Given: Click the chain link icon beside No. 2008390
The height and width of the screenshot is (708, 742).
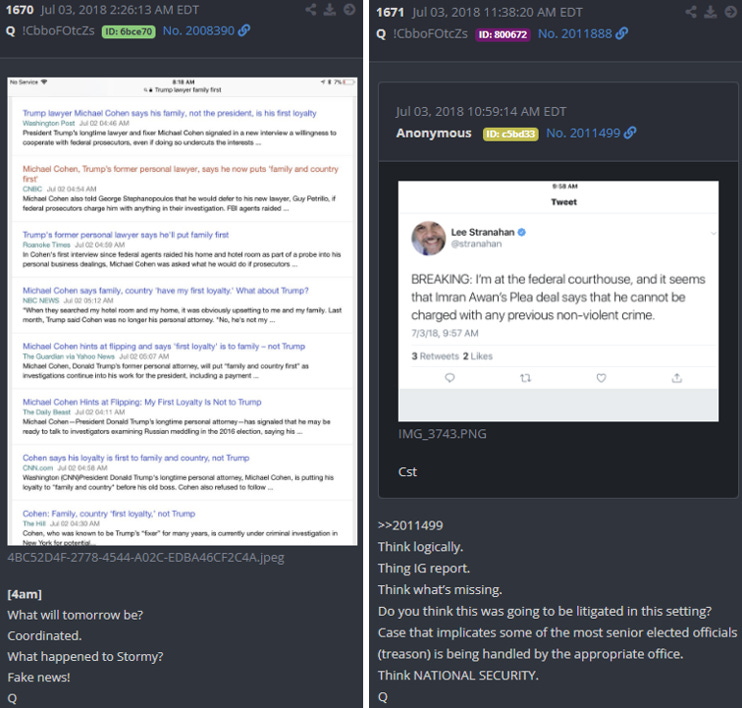Looking at the screenshot, I should click(x=244, y=30).
